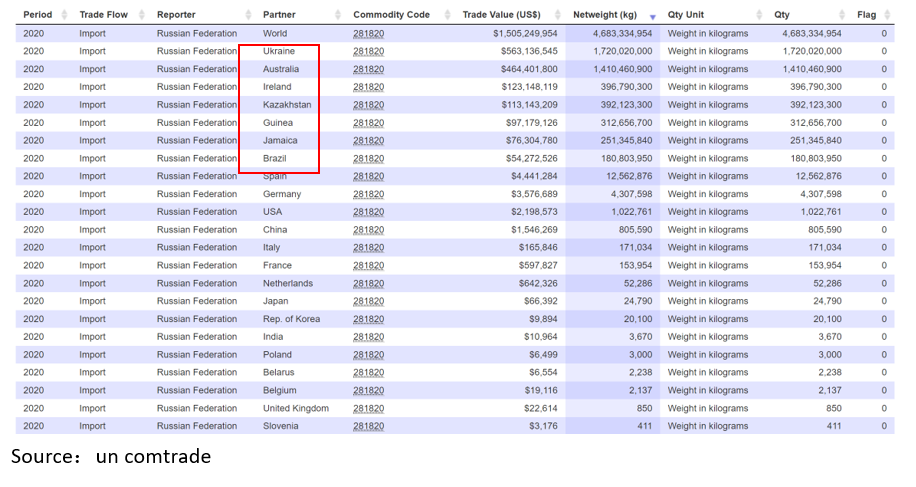Sort by Partner column arrows
The width and height of the screenshot is (916, 487).
pos(338,15)
